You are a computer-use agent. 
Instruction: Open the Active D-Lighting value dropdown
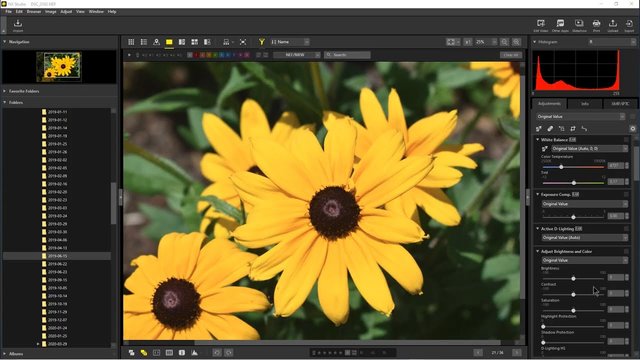[x=584, y=238]
